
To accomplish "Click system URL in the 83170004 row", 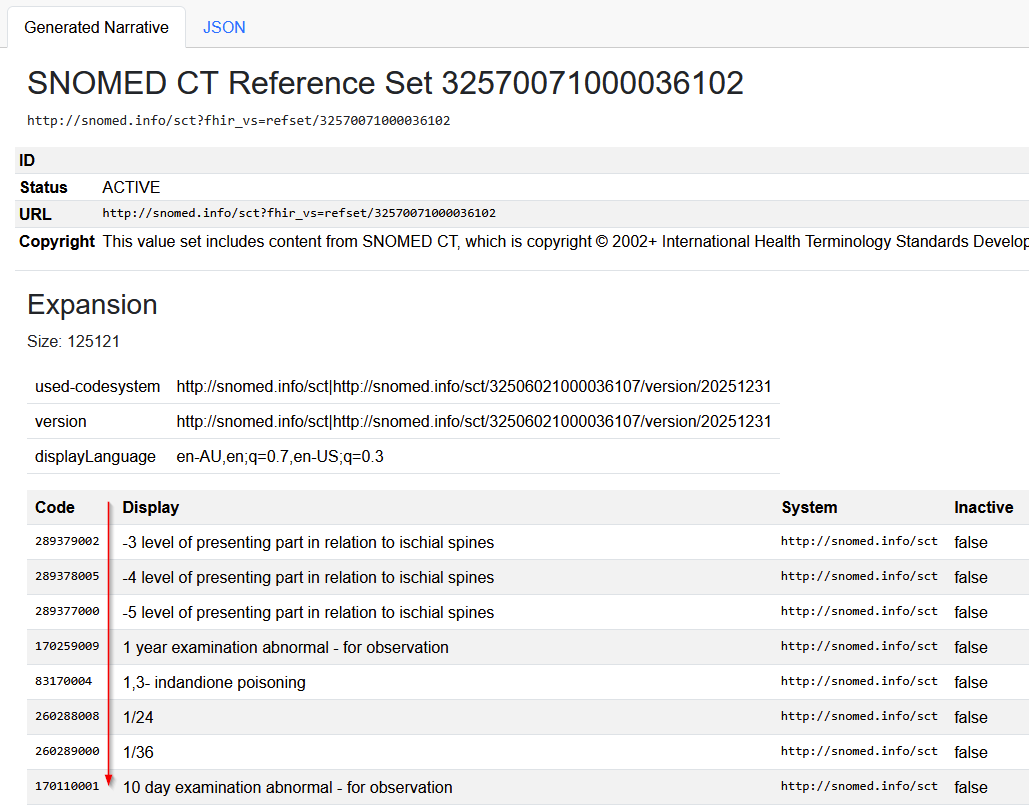I will pos(859,681).
